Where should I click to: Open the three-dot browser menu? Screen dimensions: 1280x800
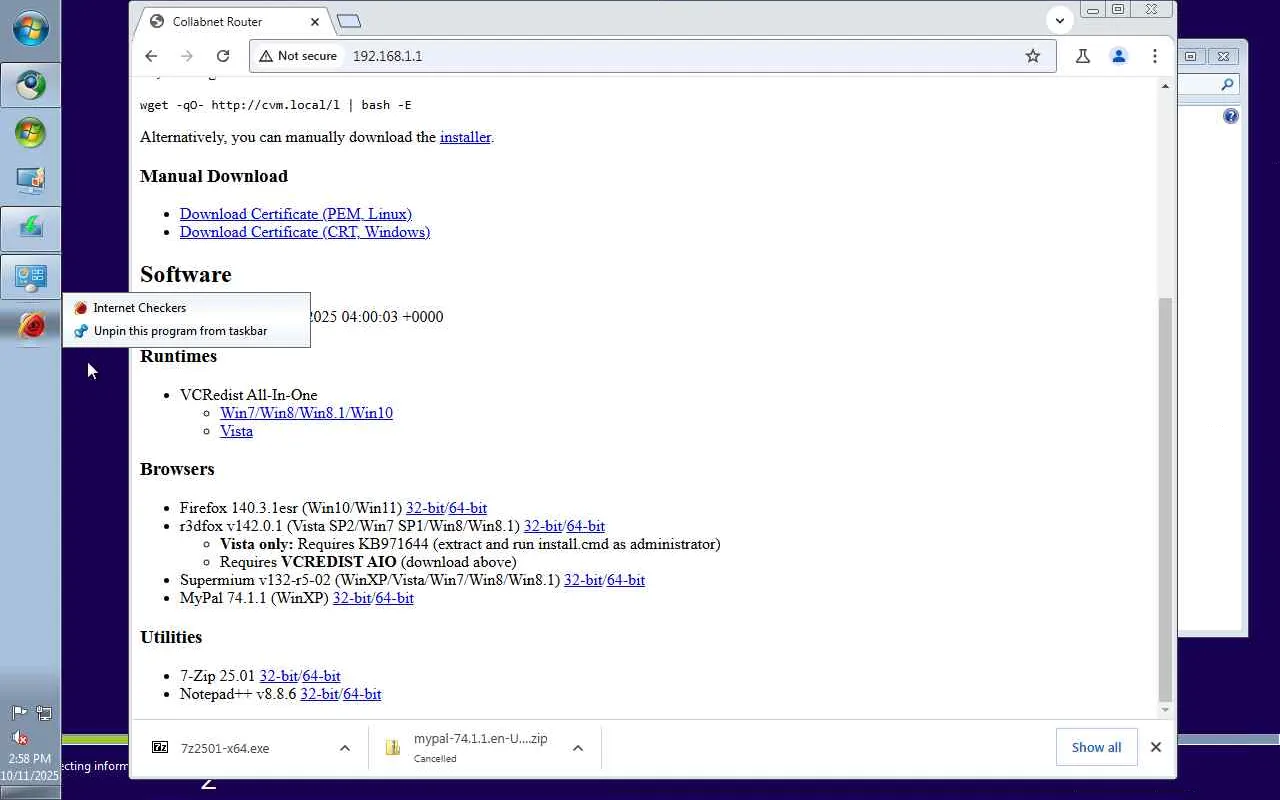tap(1155, 56)
